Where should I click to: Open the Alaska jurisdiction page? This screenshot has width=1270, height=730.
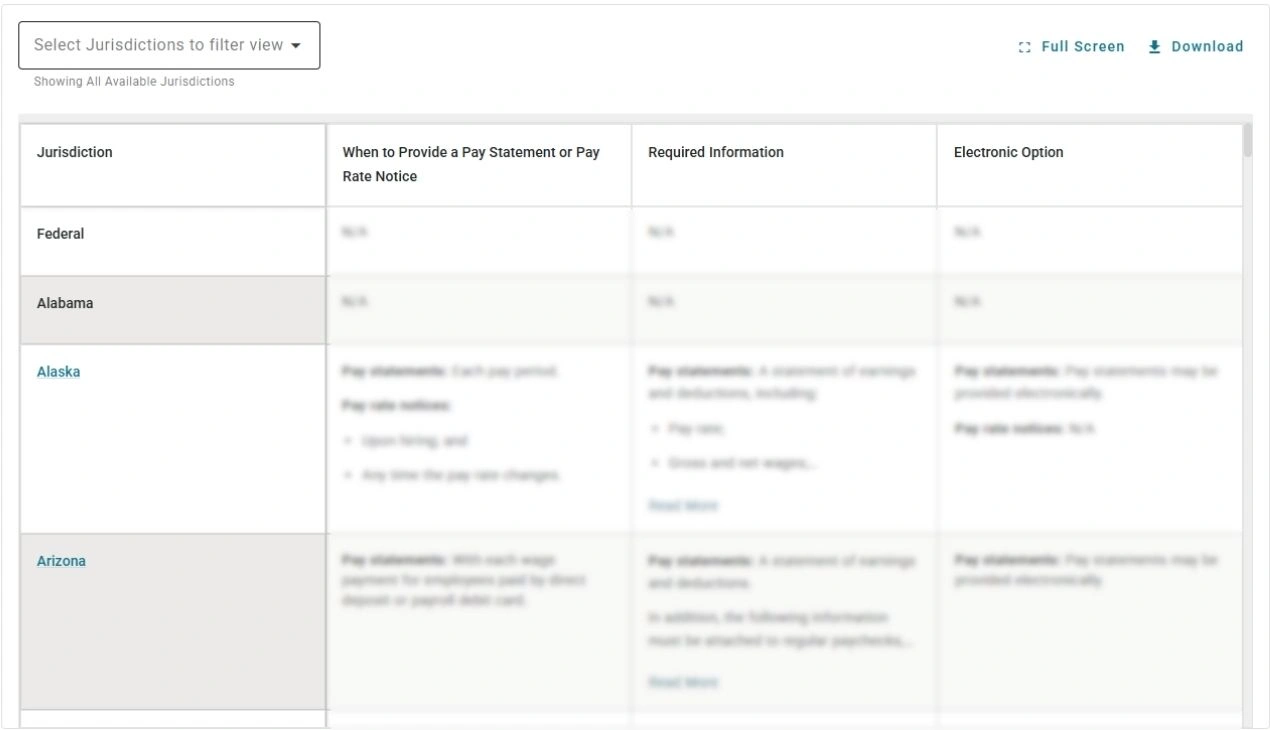pos(58,370)
